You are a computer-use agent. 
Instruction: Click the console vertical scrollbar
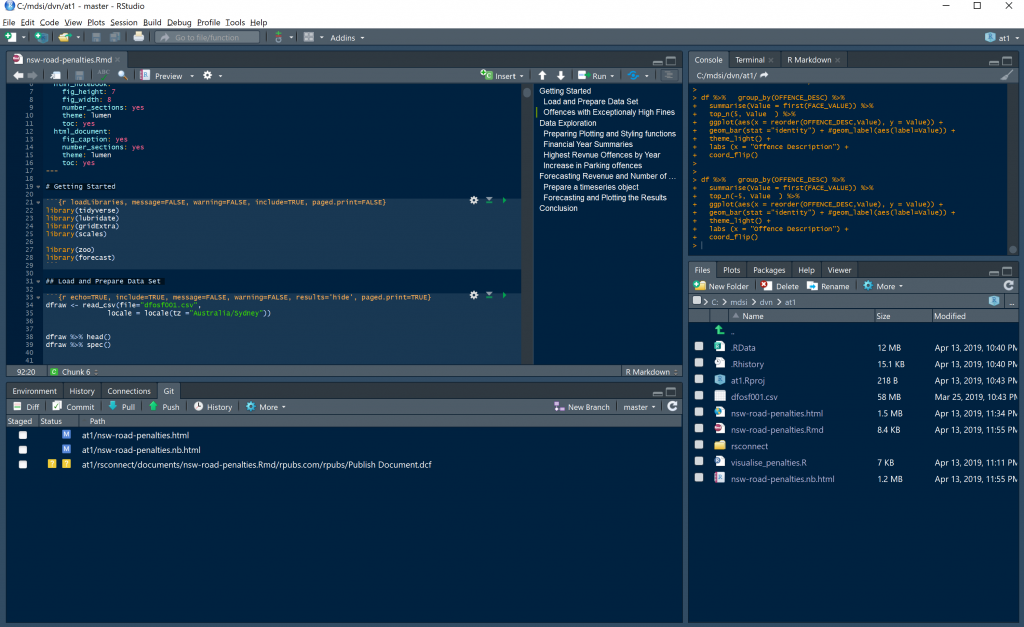(1013, 170)
